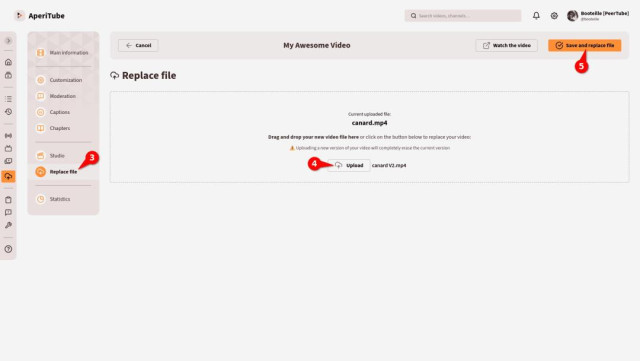
Task: Click the Replace file orange cloud icon
Action: (40, 172)
